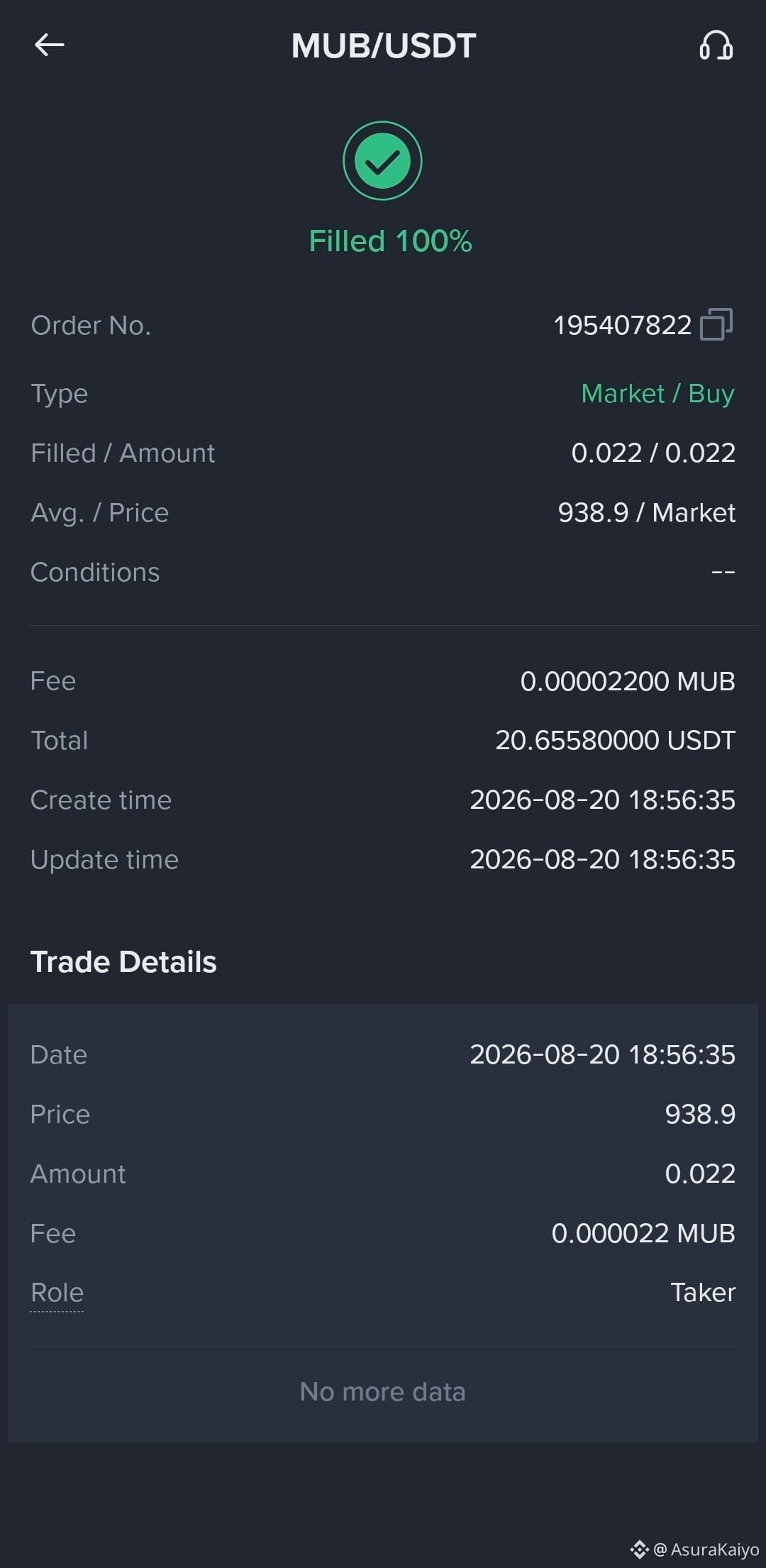Tap the MUB/USDT pair title
This screenshot has height=1568, width=766.
tap(383, 46)
